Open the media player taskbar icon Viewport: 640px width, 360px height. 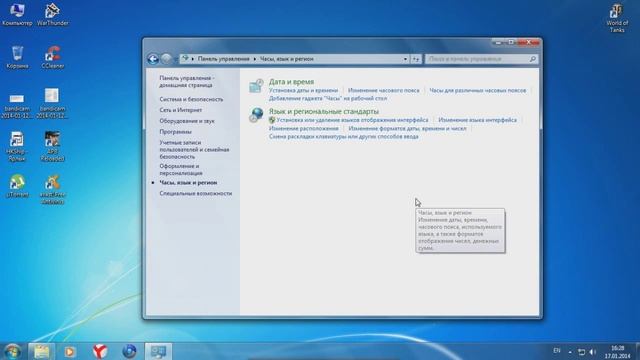click(x=69, y=351)
